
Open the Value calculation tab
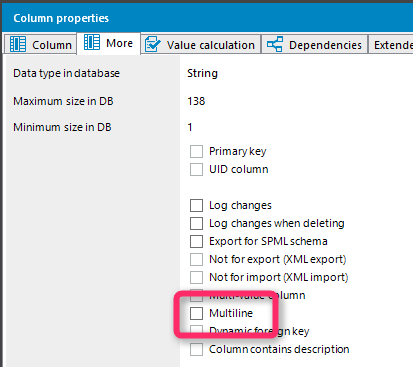[200, 44]
